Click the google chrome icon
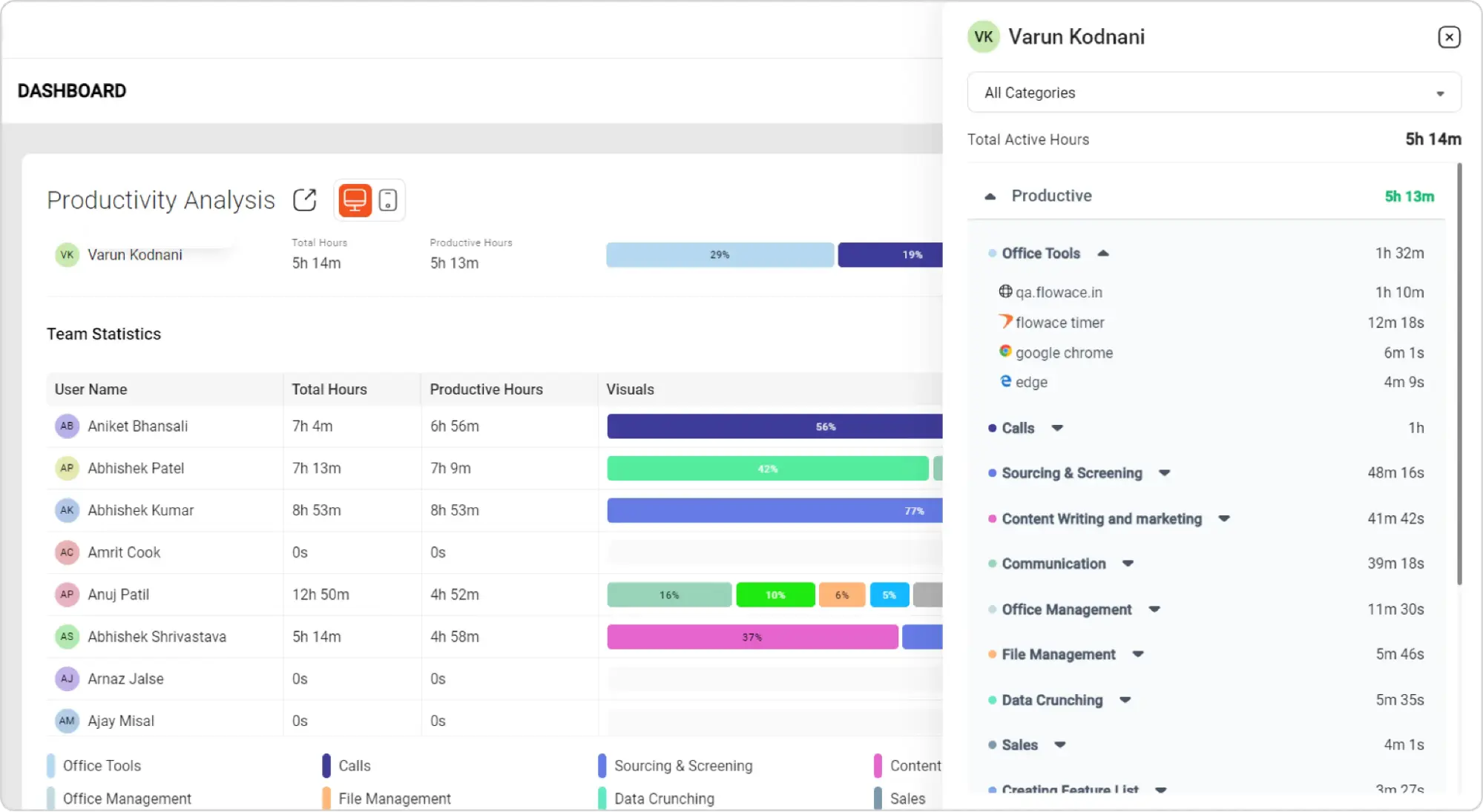1483x812 pixels. [x=1005, y=351]
